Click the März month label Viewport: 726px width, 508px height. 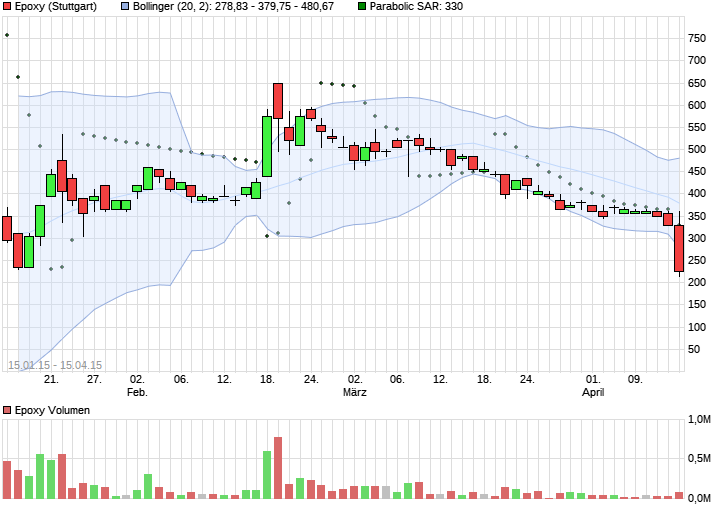[355, 393]
